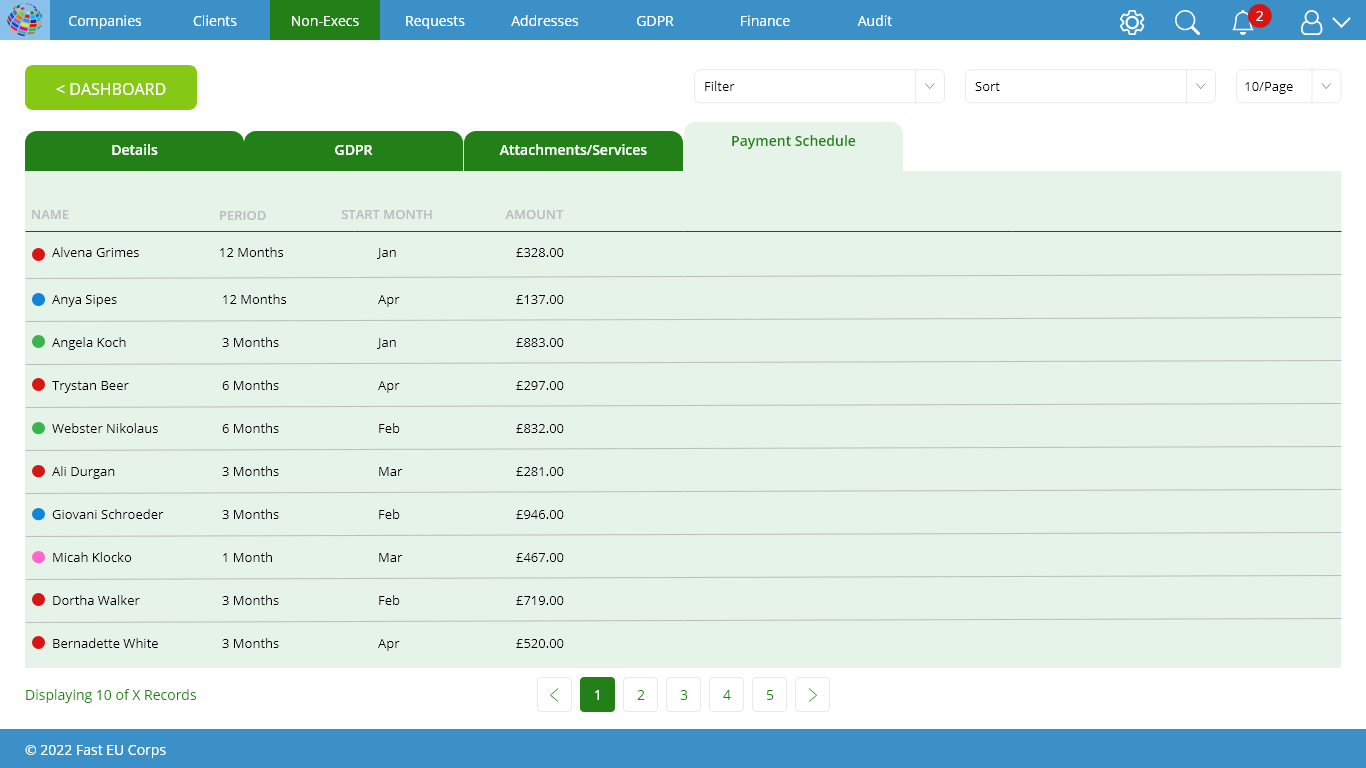Open the Audit menu
Screen dimensions: 1366x768
tap(875, 21)
